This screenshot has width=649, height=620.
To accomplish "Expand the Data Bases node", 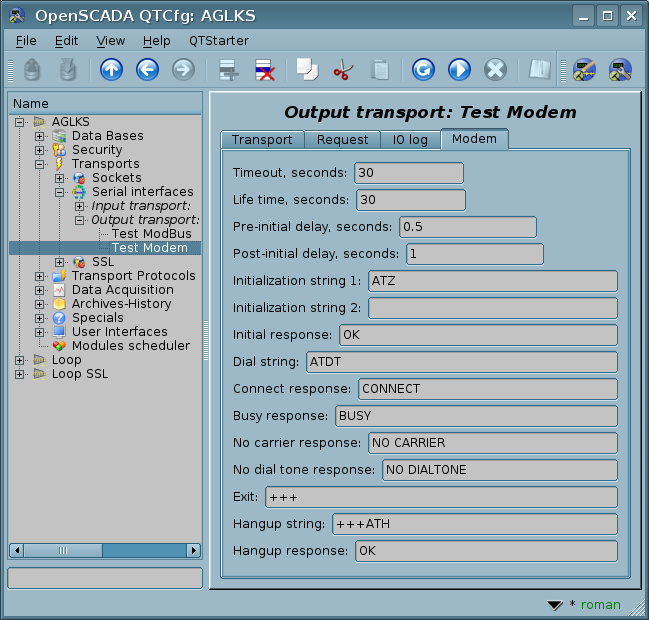I will pos(39,136).
